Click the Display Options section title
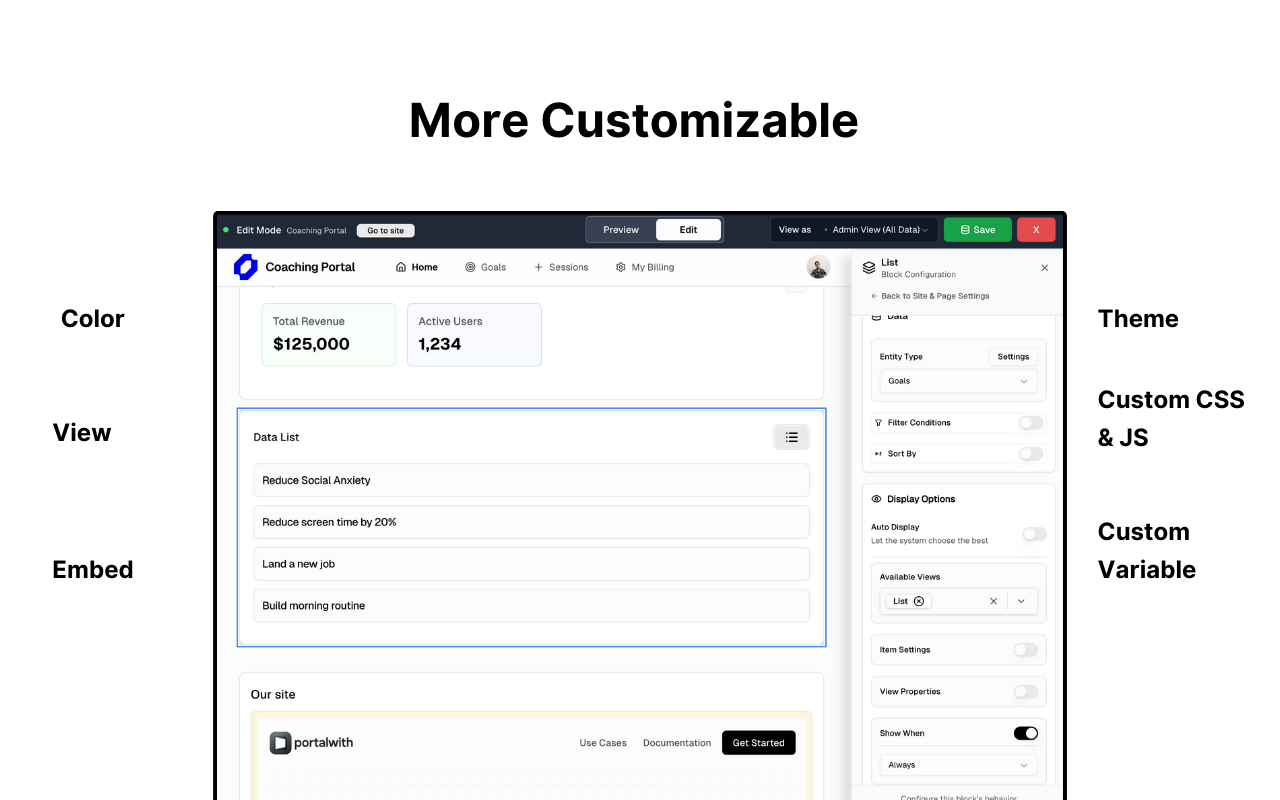Viewport: 1280px width, 800px height. click(x=921, y=499)
